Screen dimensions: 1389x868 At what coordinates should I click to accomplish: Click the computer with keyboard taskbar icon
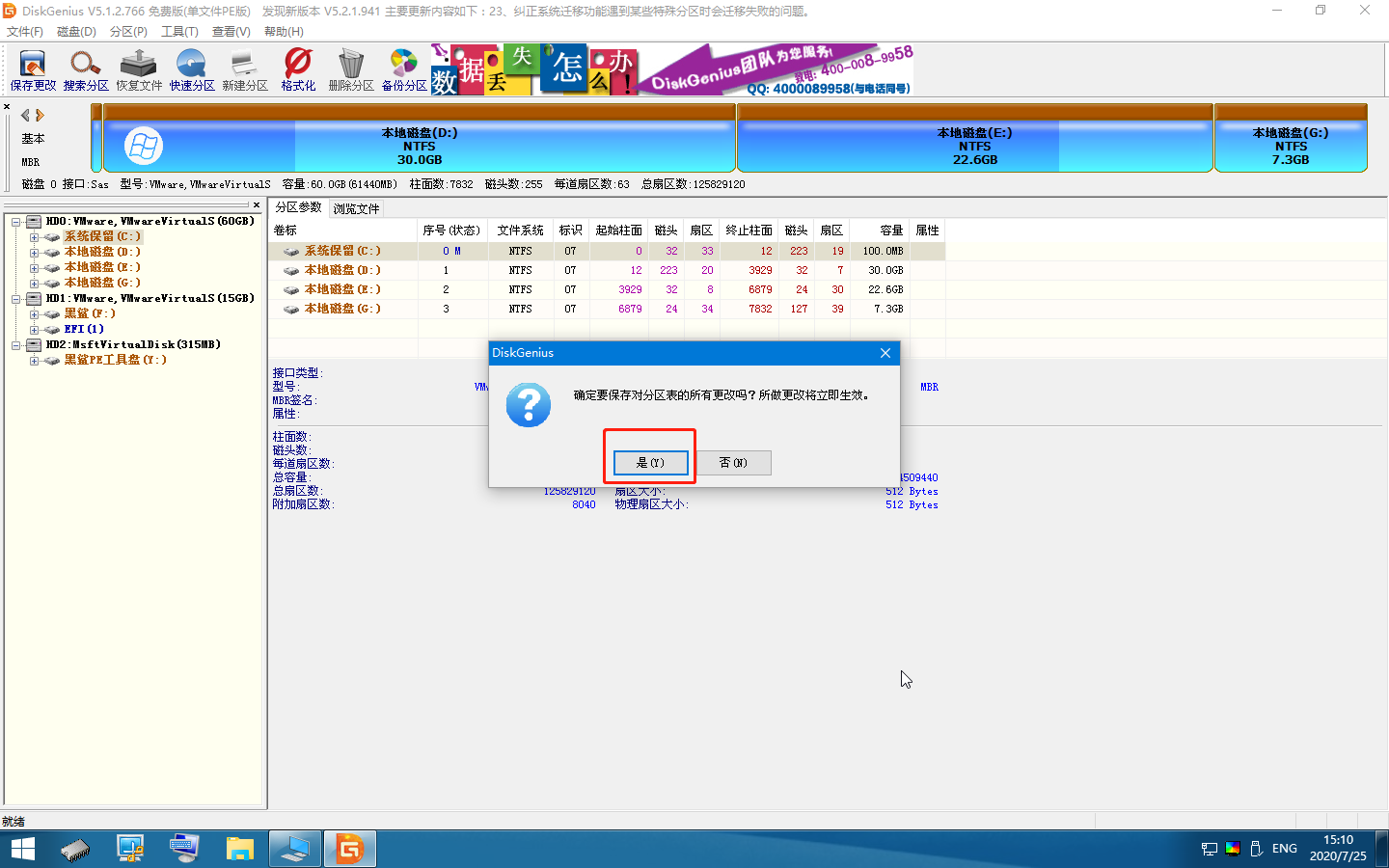(x=184, y=849)
